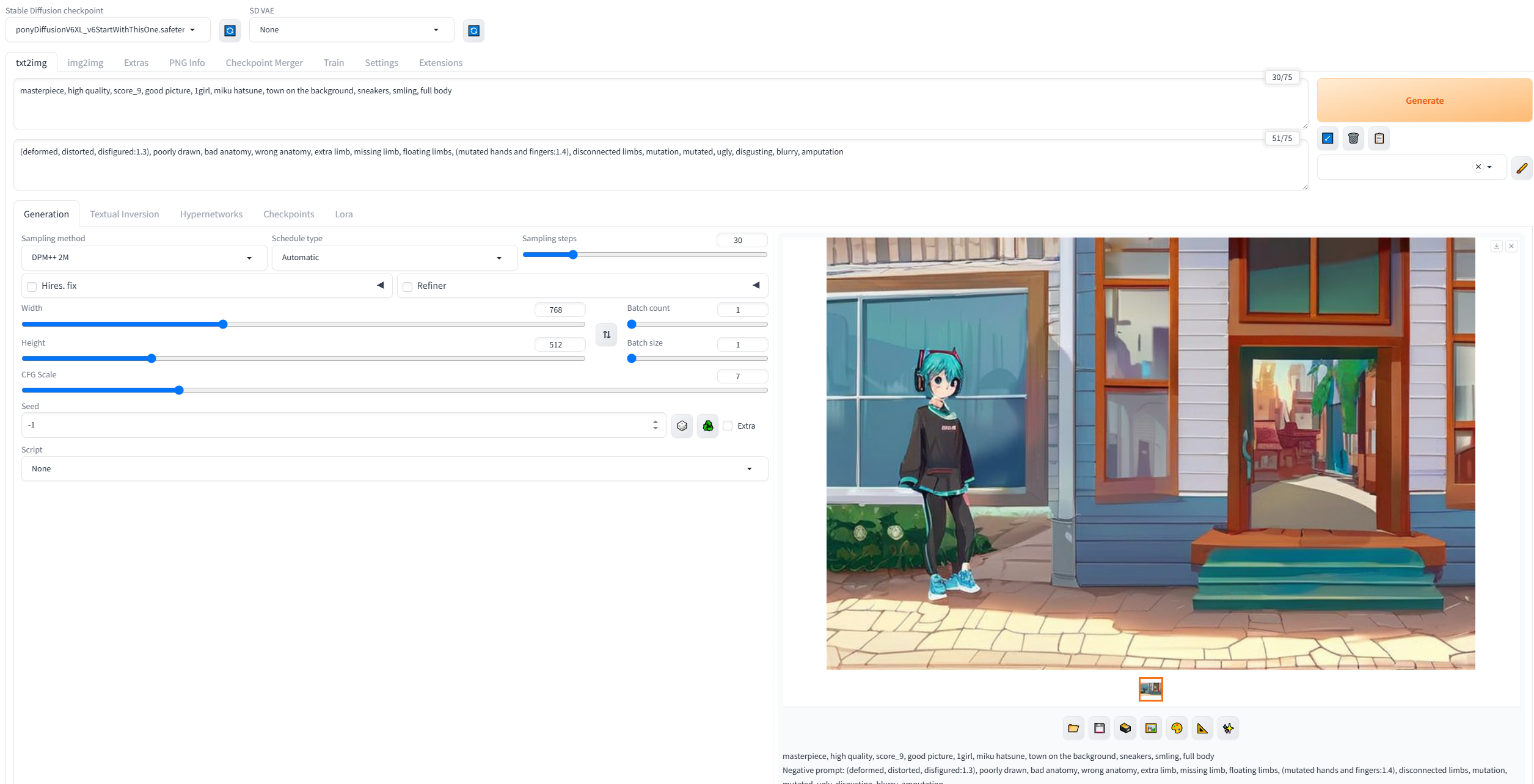This screenshot has height=784, width=1534.
Task: Open the Stable Diffusion checkpoint dropdown
Action: click(x=108, y=30)
